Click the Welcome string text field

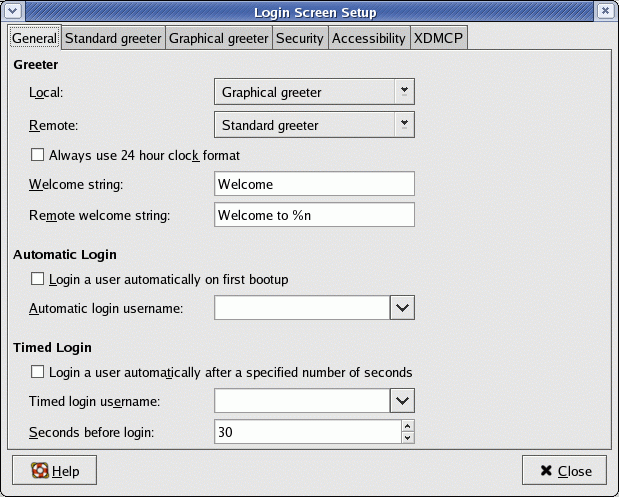click(314, 184)
